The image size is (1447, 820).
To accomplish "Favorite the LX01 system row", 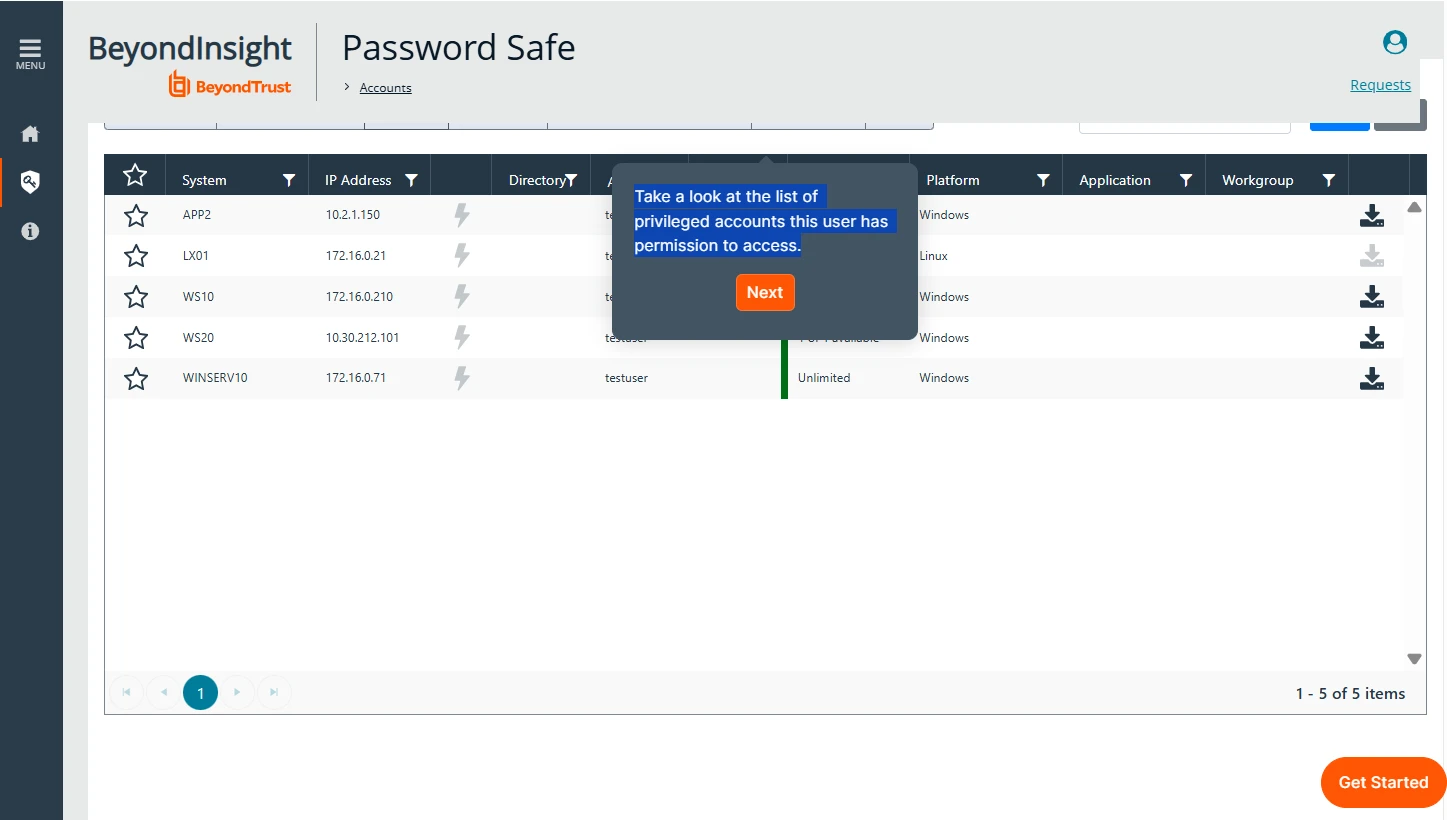I will 136,257.
